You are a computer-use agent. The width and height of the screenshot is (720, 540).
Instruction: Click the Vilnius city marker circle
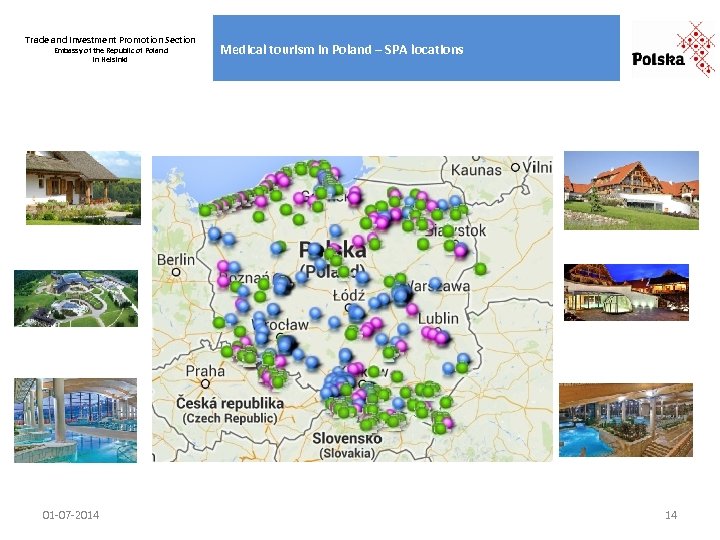(516, 168)
